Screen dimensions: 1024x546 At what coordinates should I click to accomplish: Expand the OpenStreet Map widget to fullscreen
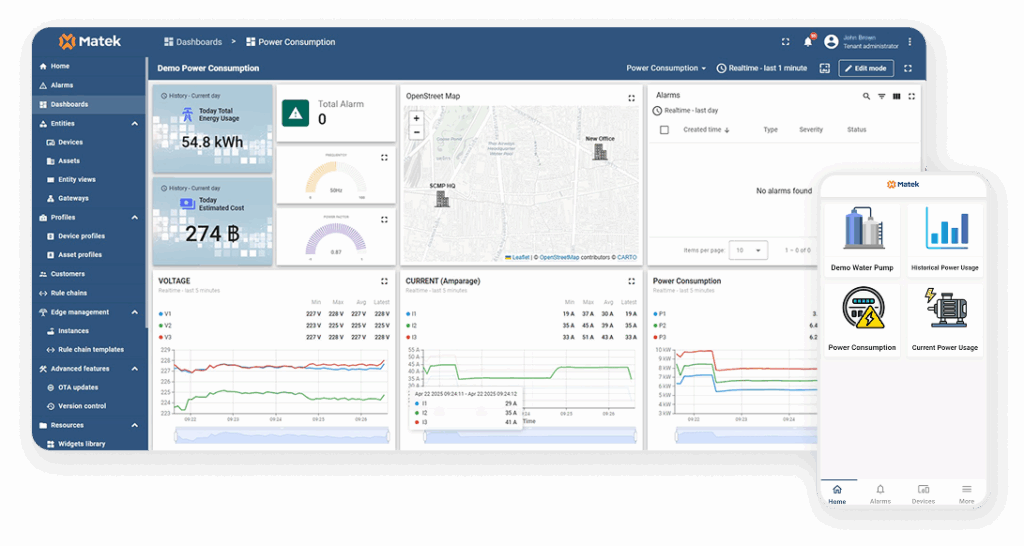tap(631, 98)
